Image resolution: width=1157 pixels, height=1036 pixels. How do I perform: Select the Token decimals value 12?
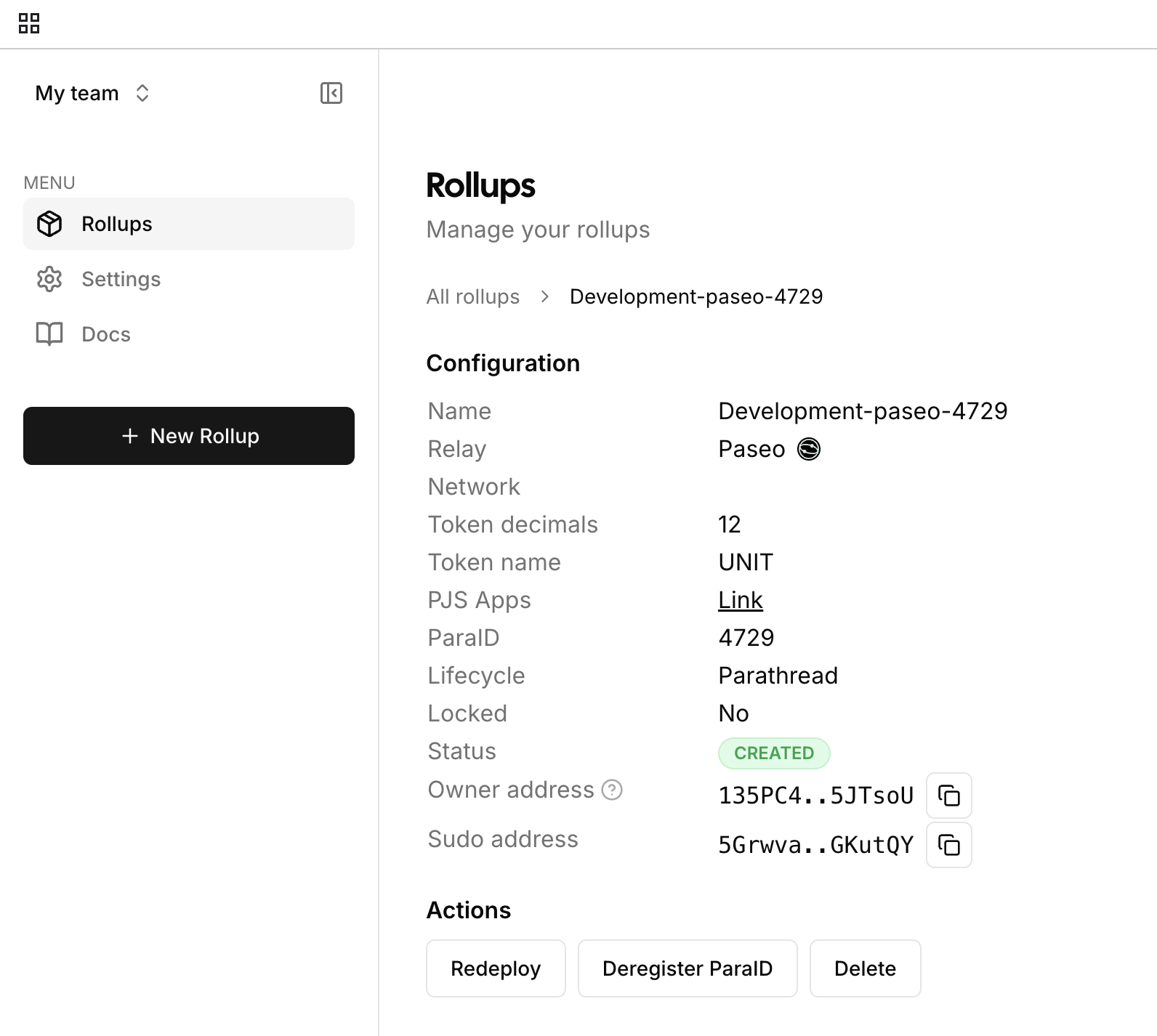(x=730, y=525)
